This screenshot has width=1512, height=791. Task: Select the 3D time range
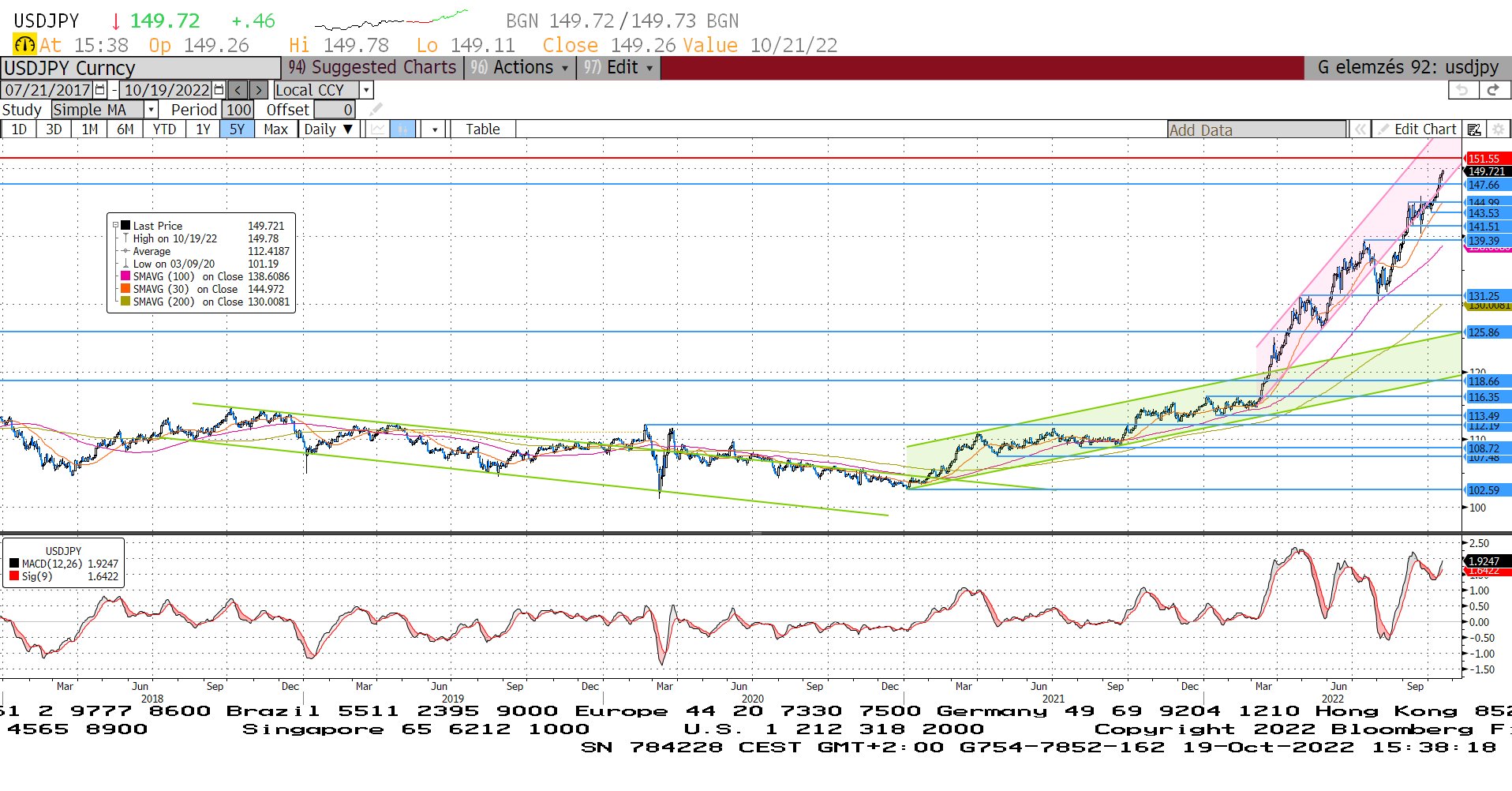pyautogui.click(x=54, y=129)
